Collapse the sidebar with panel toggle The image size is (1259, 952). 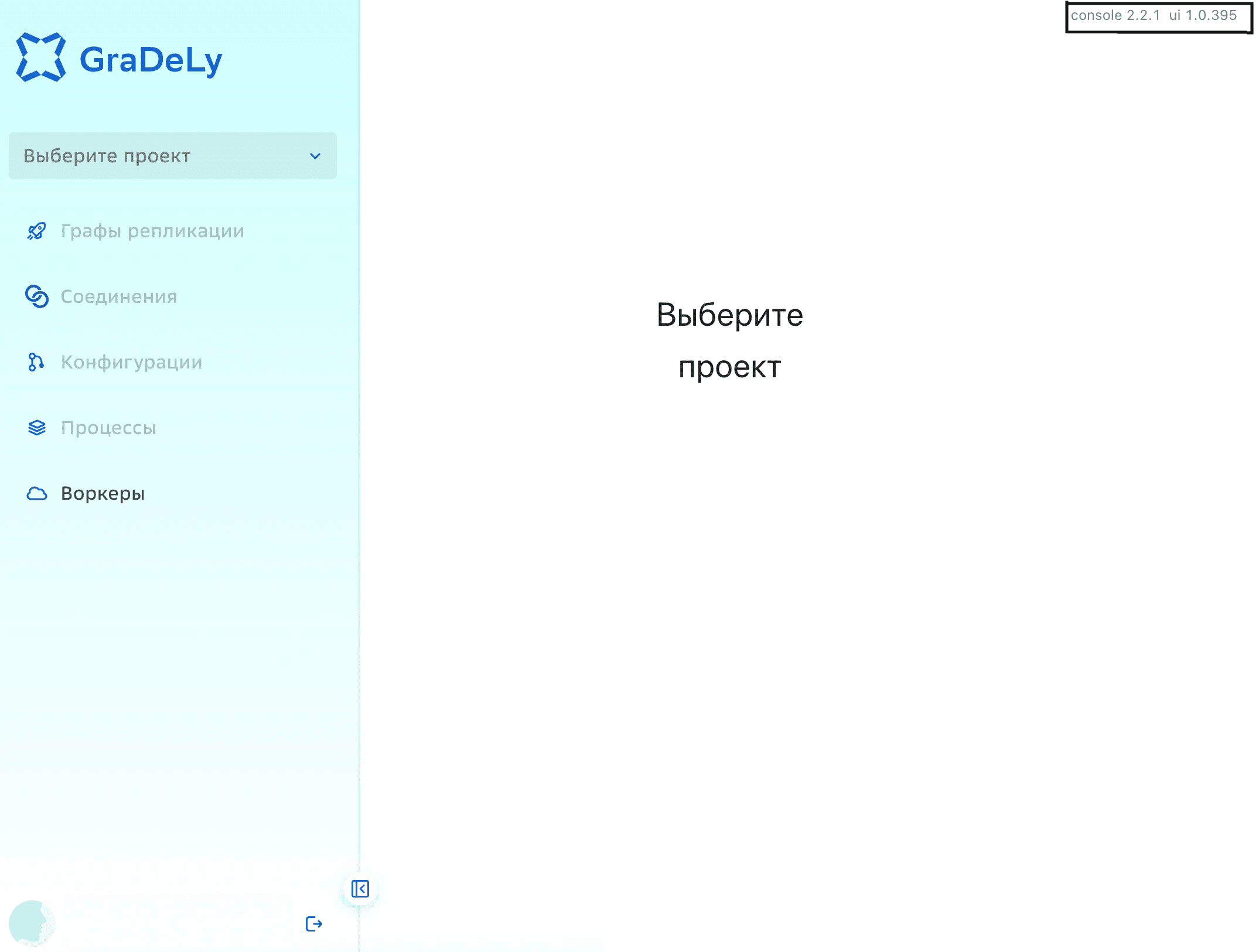pos(360,889)
